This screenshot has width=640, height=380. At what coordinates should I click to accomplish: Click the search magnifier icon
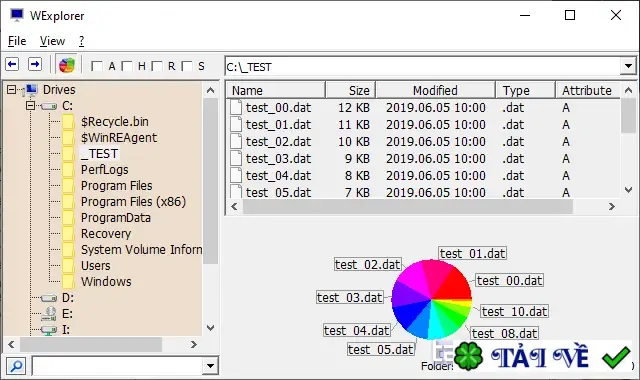(16, 366)
